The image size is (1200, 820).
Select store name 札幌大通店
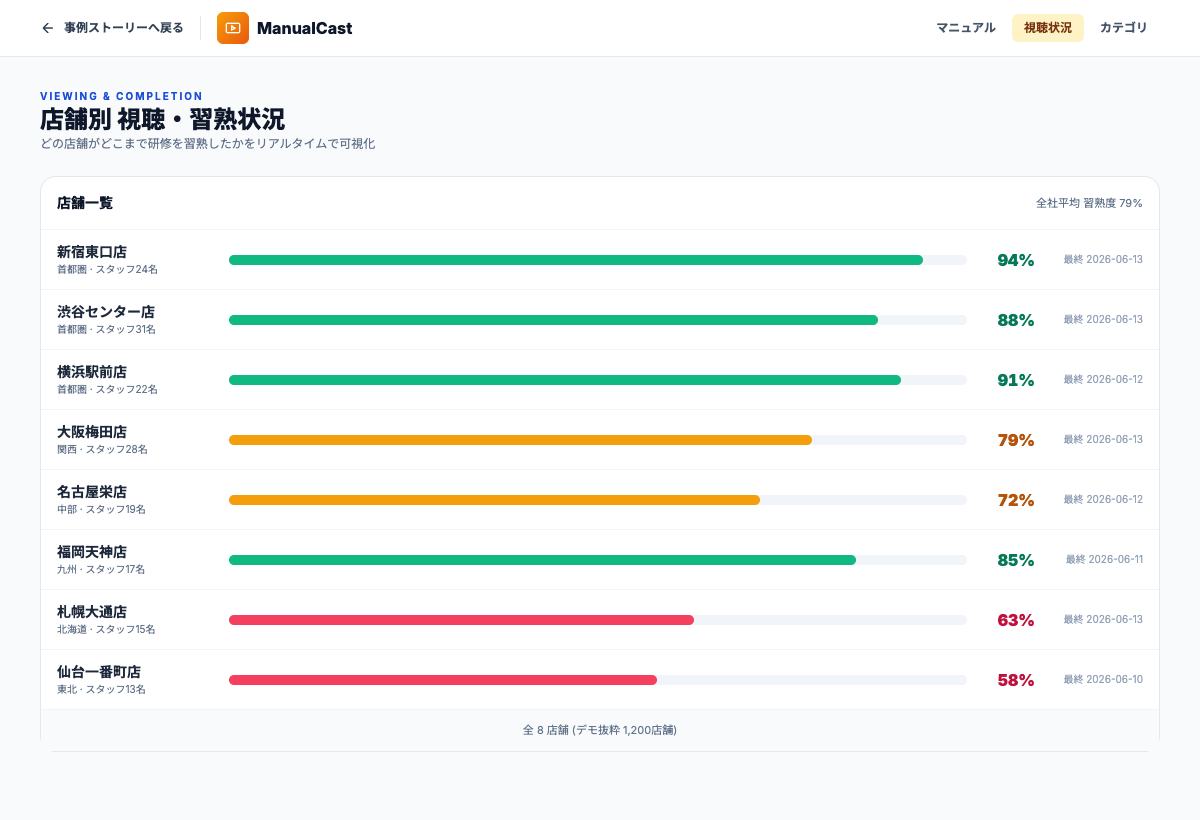92,612
